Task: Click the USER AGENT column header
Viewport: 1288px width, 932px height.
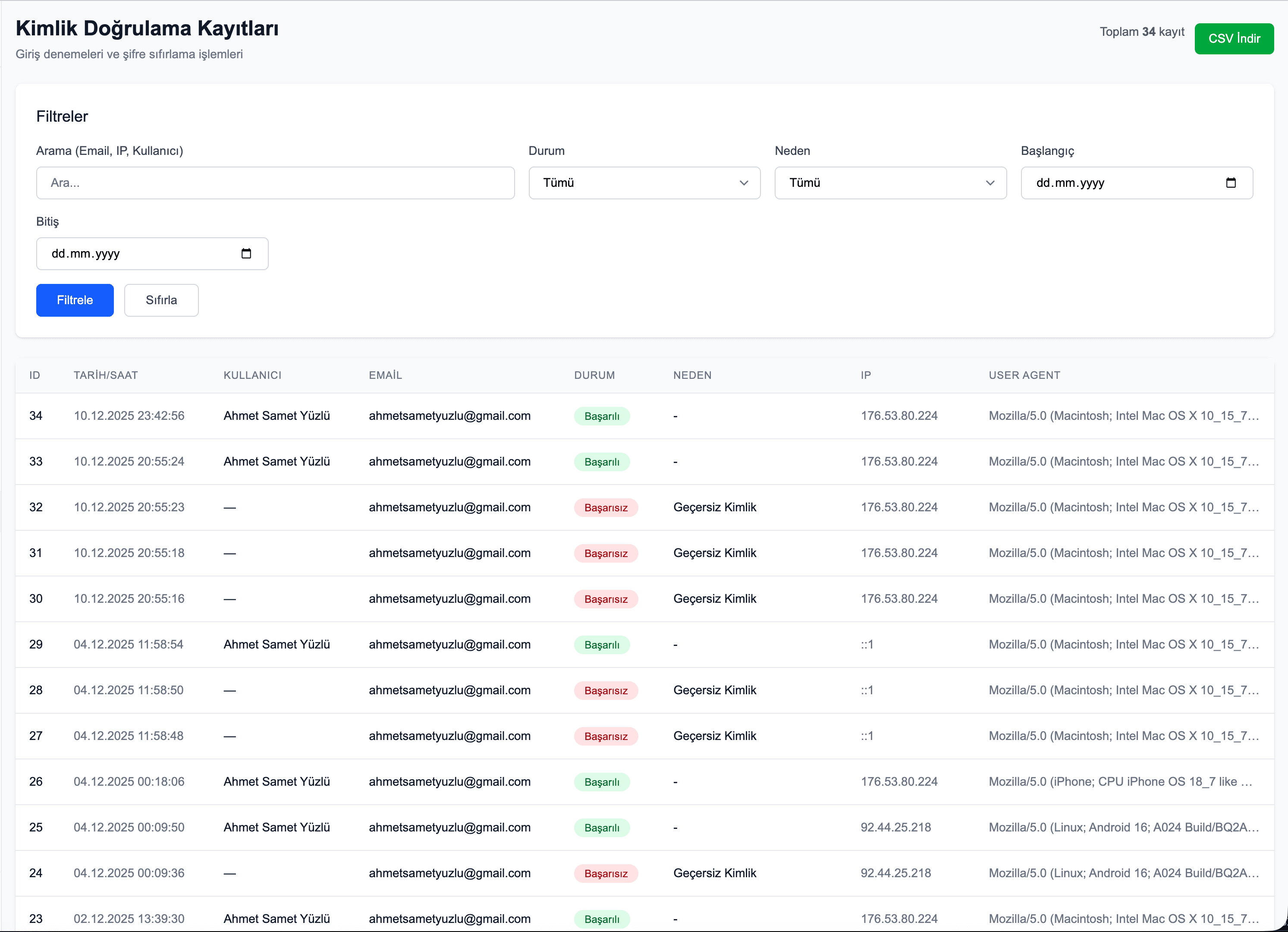Action: pyautogui.click(x=1024, y=375)
